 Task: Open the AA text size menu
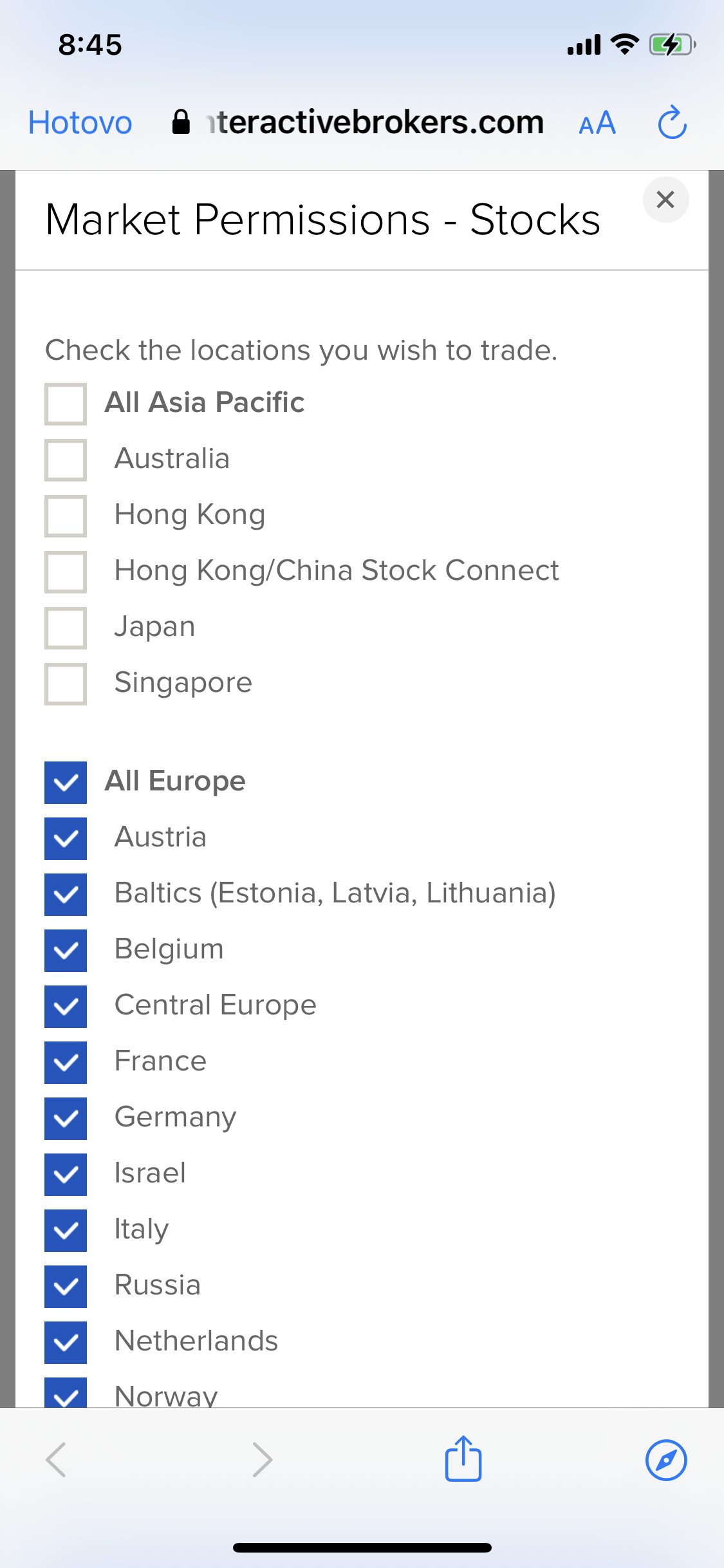point(597,123)
